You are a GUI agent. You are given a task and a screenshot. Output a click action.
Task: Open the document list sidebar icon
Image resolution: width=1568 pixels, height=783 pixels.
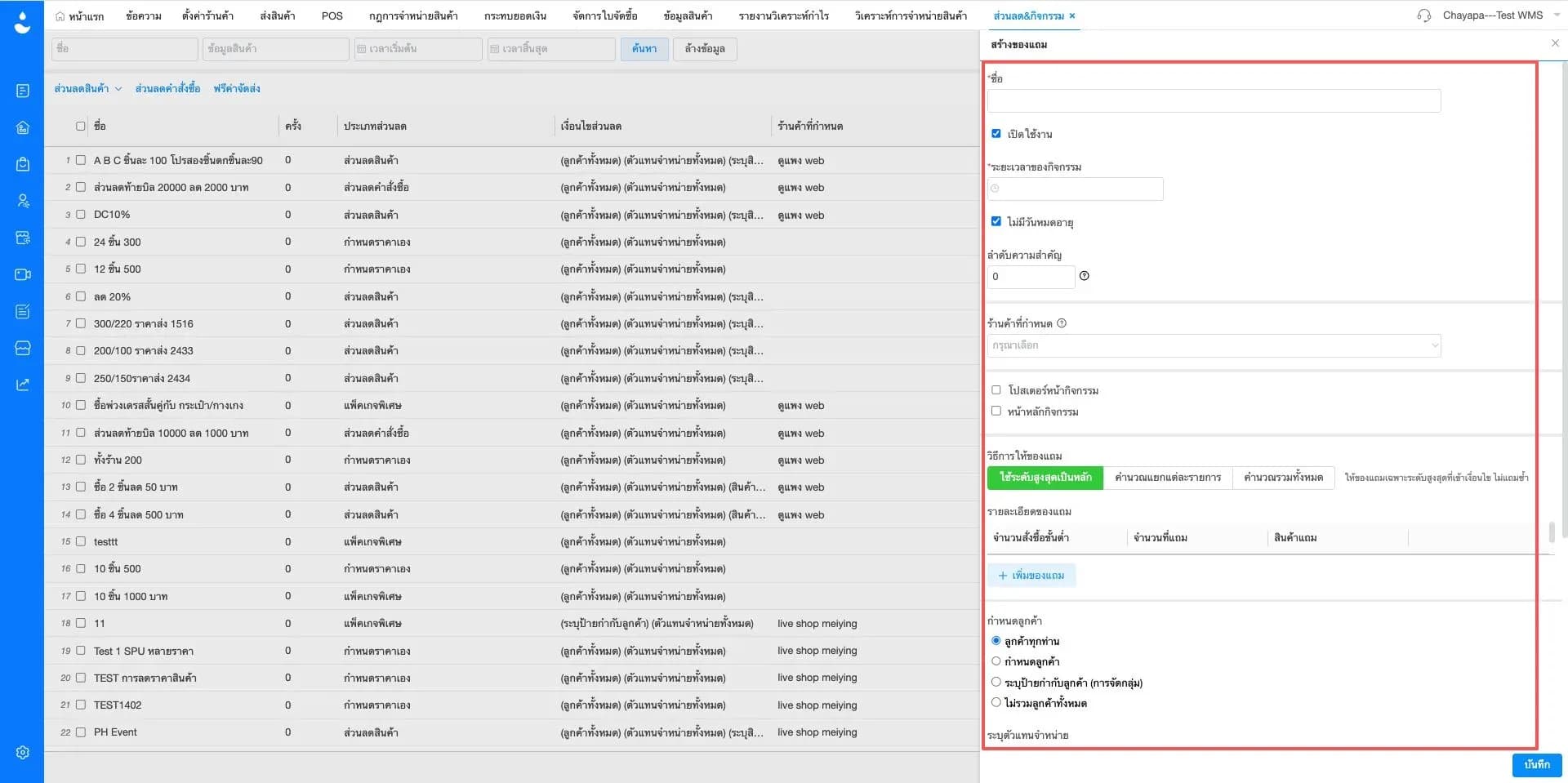pos(23,91)
